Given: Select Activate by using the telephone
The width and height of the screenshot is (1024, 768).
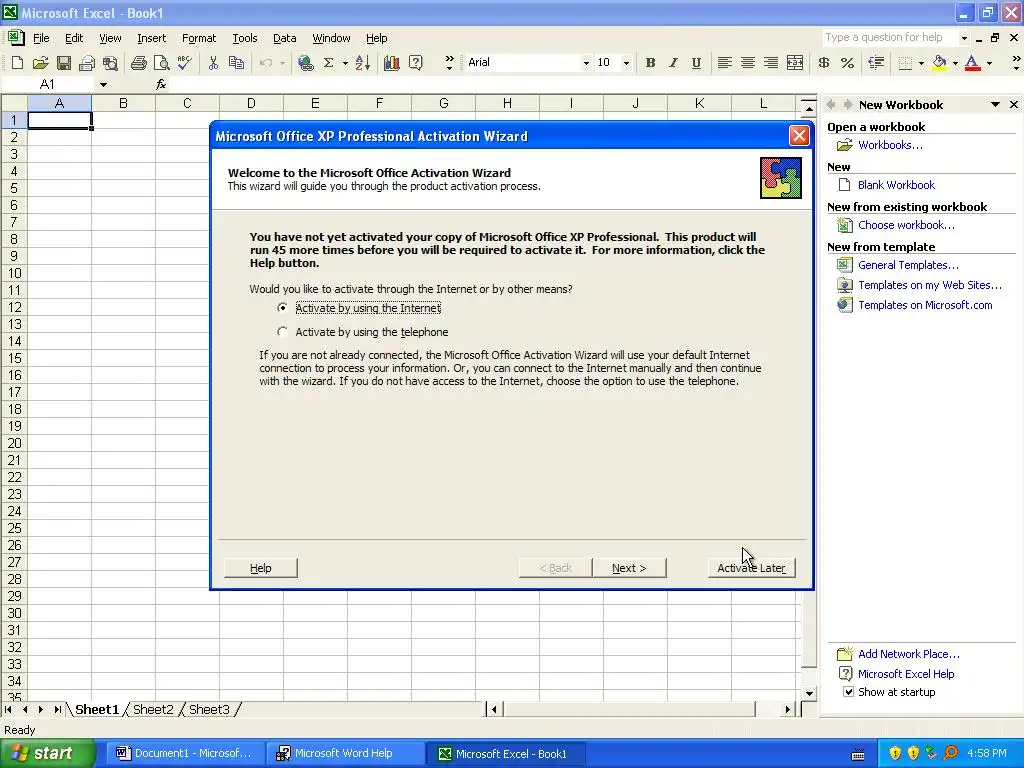Looking at the screenshot, I should click(282, 332).
